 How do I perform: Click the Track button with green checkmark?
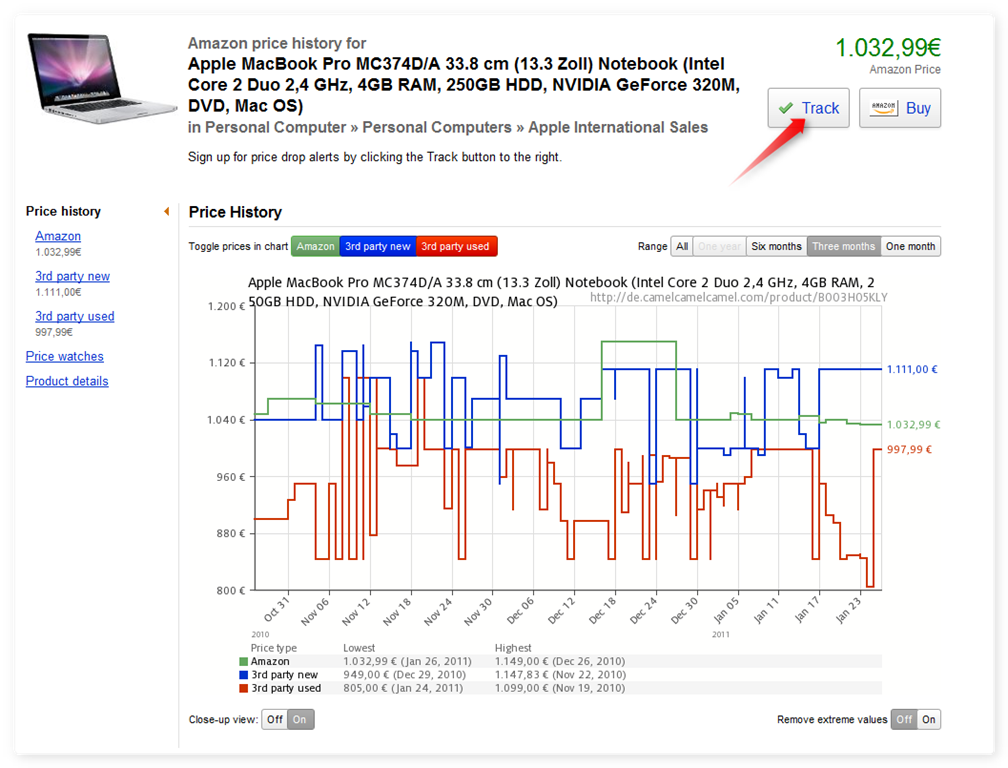pos(808,108)
